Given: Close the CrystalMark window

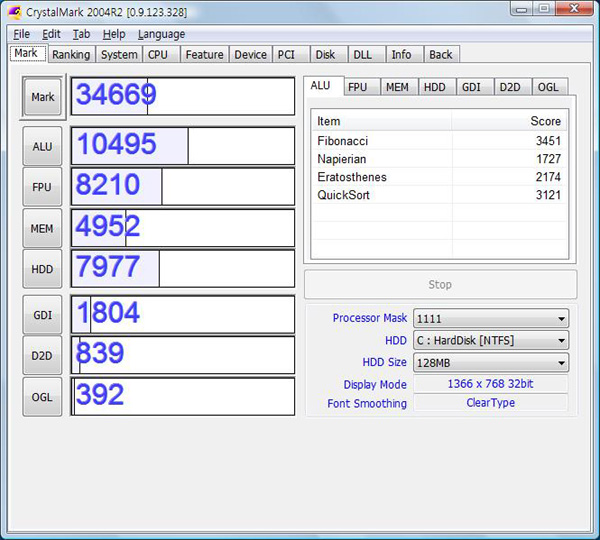Looking at the screenshot, I should tap(574, 8).
